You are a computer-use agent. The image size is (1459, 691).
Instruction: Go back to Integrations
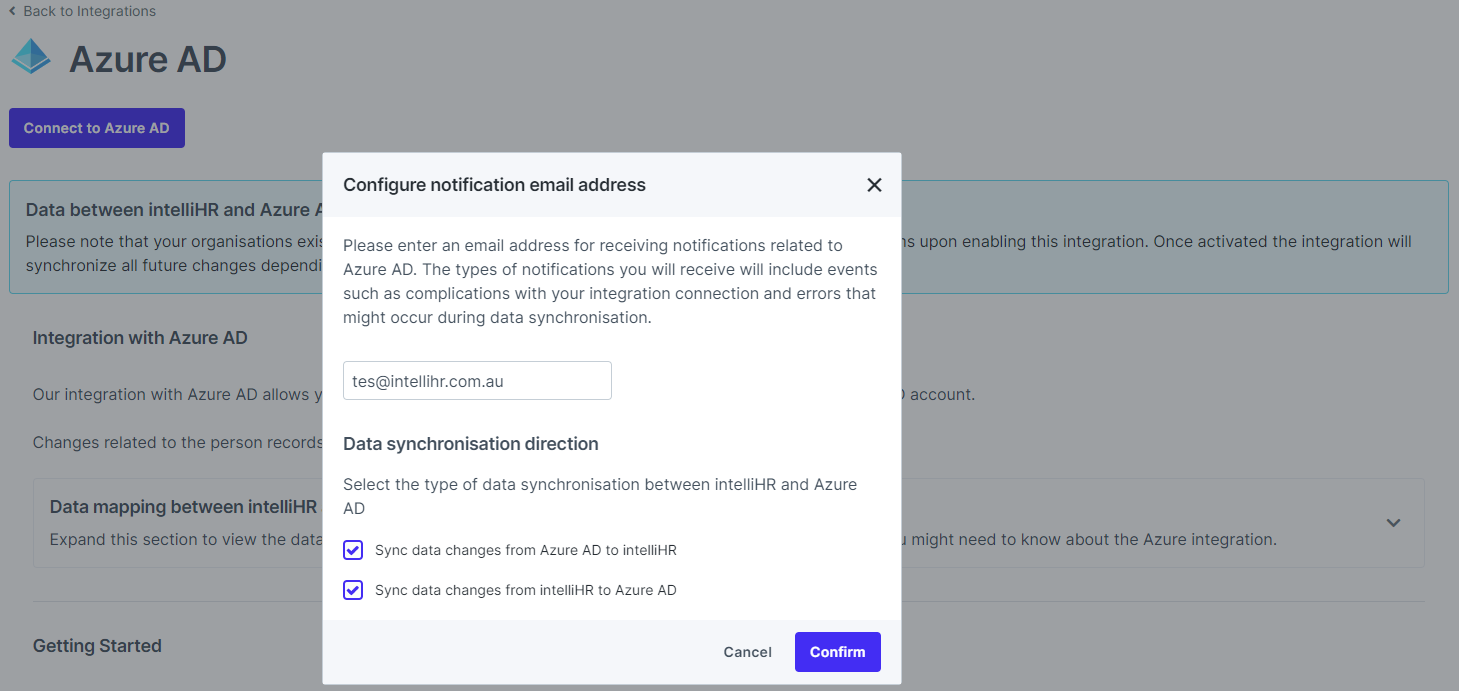(88, 12)
